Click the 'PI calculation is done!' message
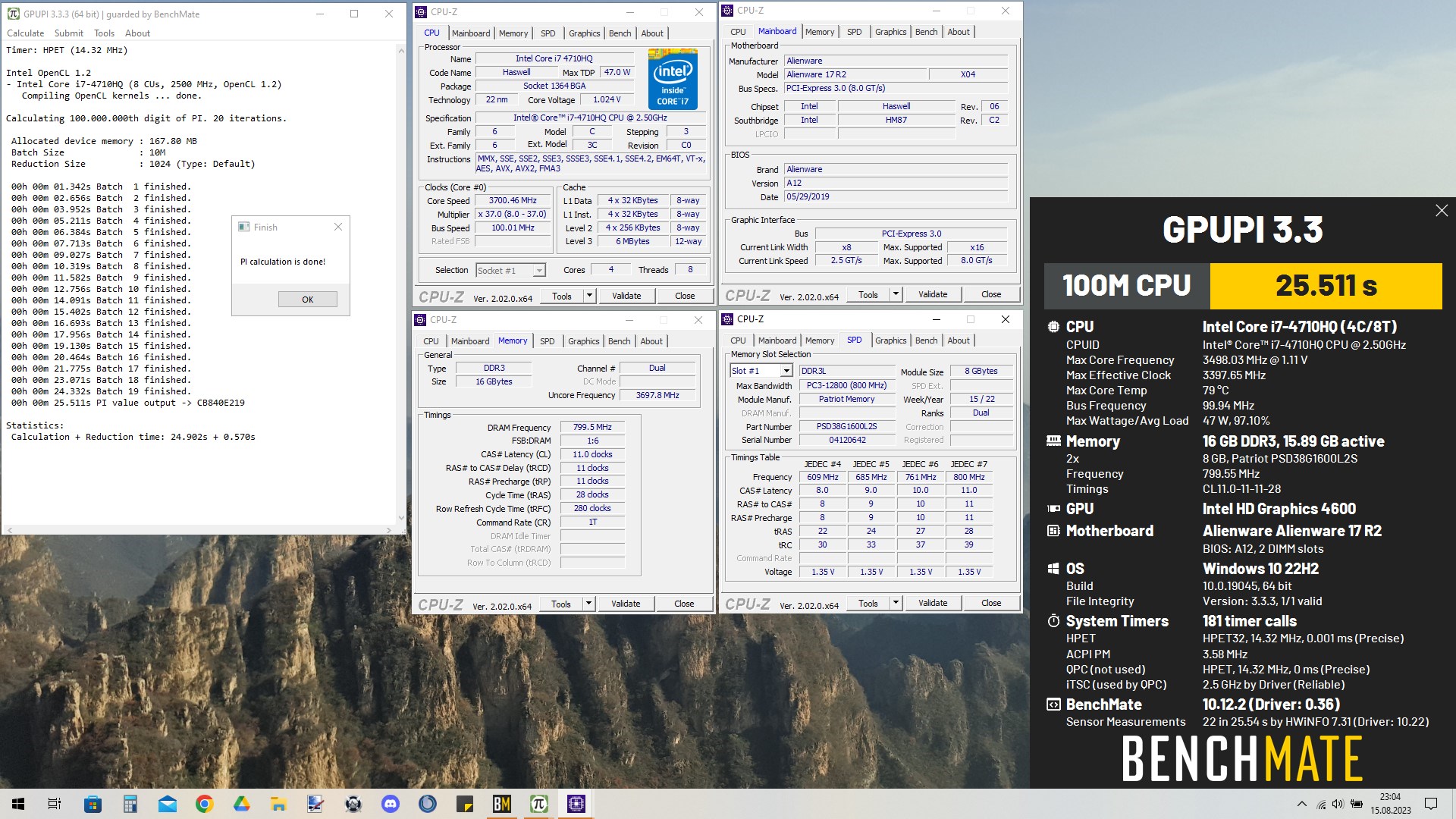1456x819 pixels. click(x=283, y=262)
